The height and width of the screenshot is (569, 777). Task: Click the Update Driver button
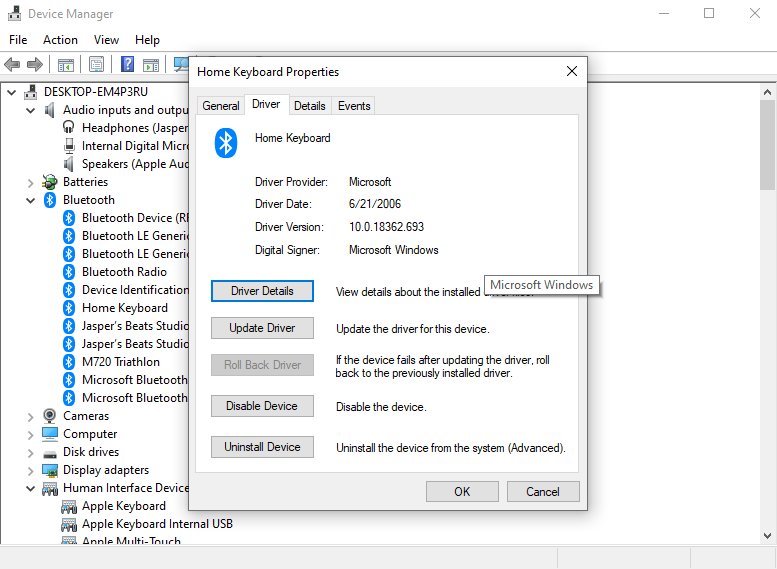(262, 328)
